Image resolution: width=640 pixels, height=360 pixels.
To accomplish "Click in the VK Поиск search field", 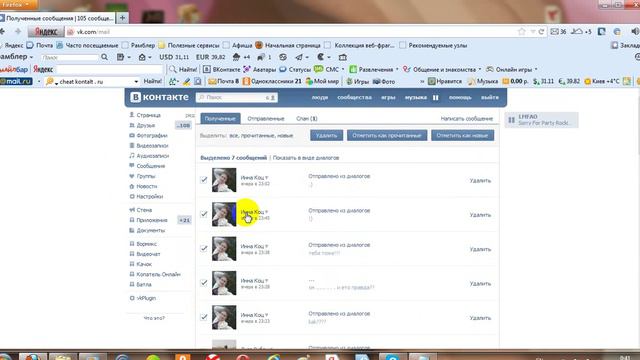I will (x=237, y=98).
